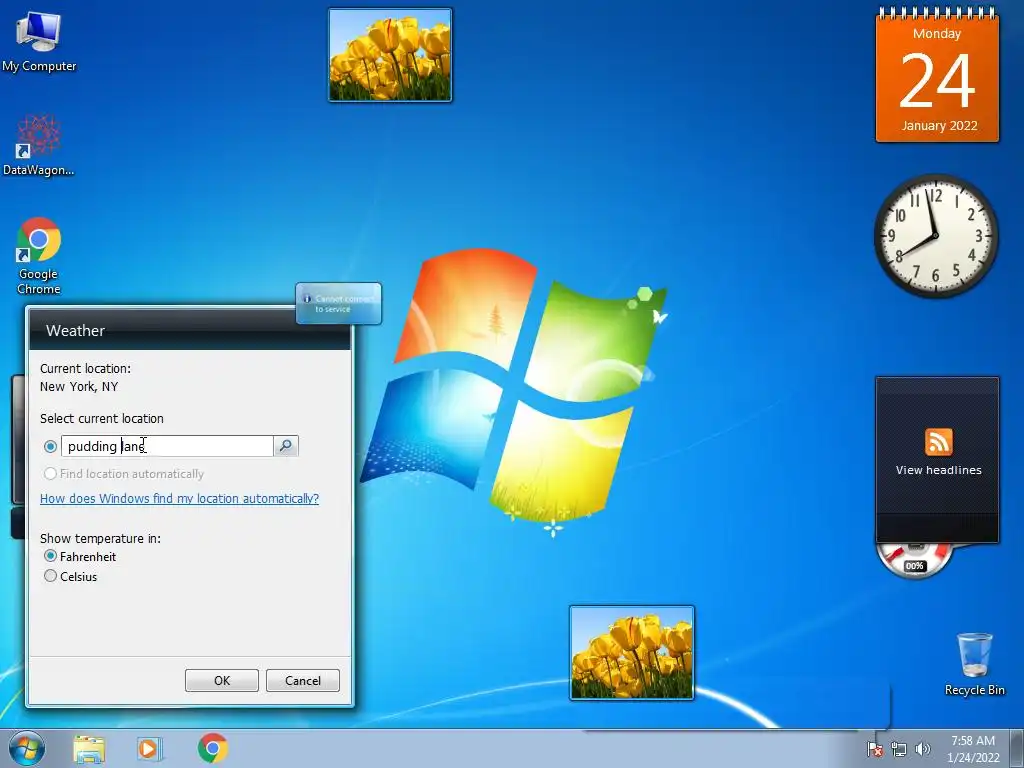This screenshot has width=1024, height=768.
Task: Open the volume speaker tray icon
Action: pyautogui.click(x=923, y=749)
